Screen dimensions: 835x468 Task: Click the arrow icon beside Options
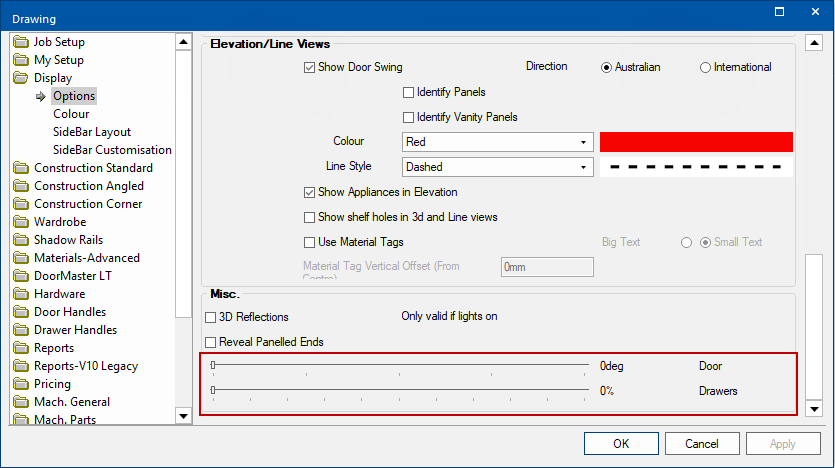coord(40,96)
